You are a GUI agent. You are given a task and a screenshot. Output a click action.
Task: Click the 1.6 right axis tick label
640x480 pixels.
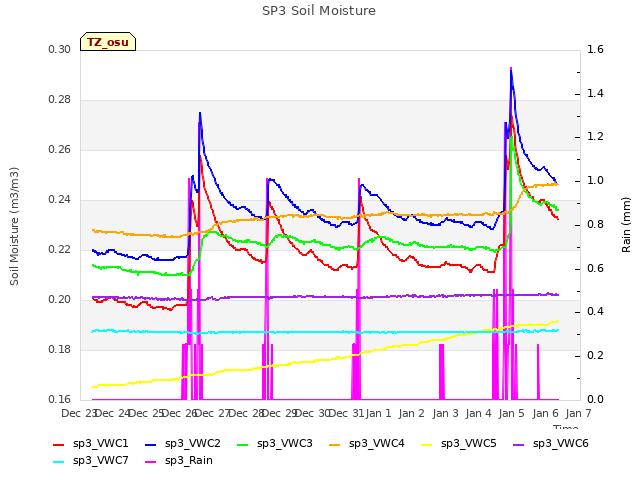[595, 49]
